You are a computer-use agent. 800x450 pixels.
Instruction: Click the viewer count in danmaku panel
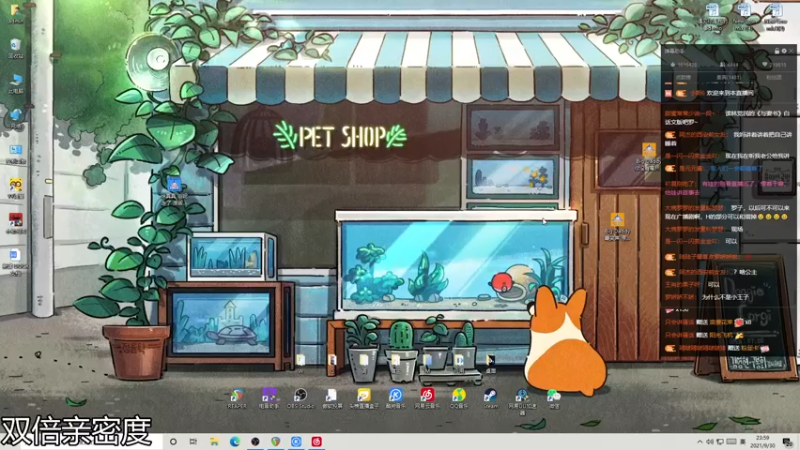729,65
